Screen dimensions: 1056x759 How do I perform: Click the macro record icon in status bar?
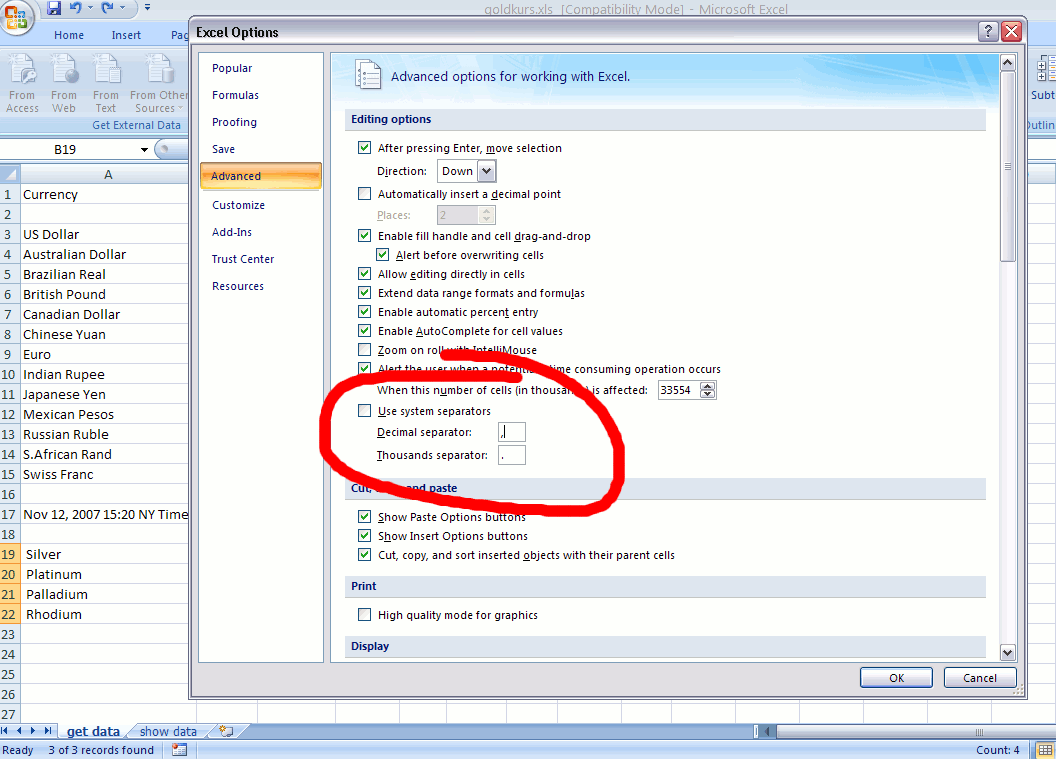[x=179, y=750]
